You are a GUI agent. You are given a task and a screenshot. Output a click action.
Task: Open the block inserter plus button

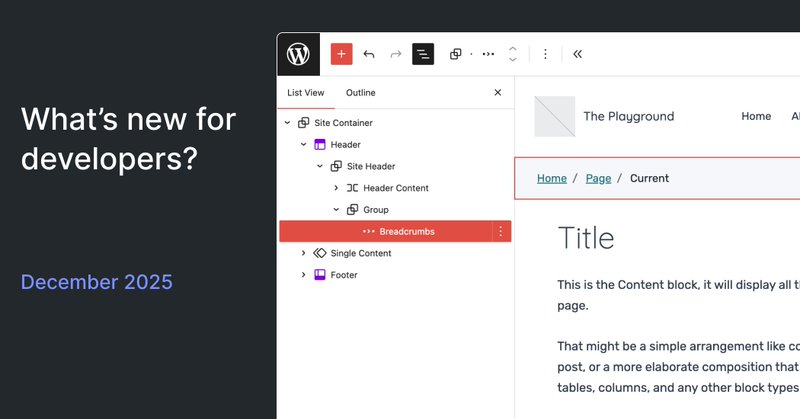coord(341,54)
